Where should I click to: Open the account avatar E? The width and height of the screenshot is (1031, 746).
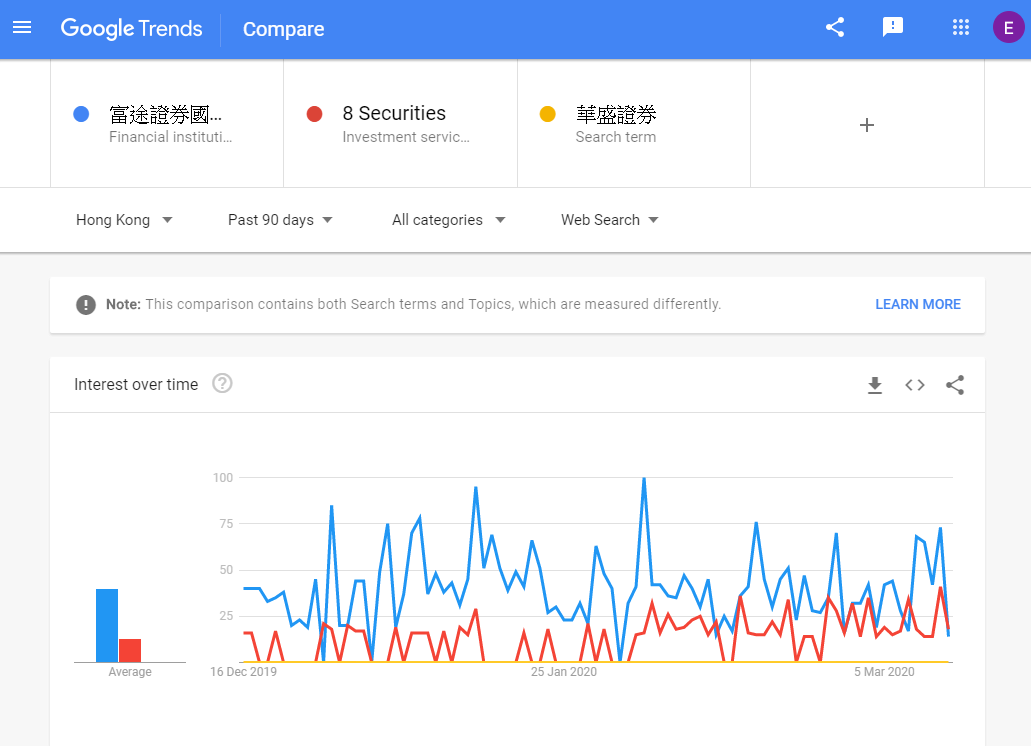[1008, 28]
